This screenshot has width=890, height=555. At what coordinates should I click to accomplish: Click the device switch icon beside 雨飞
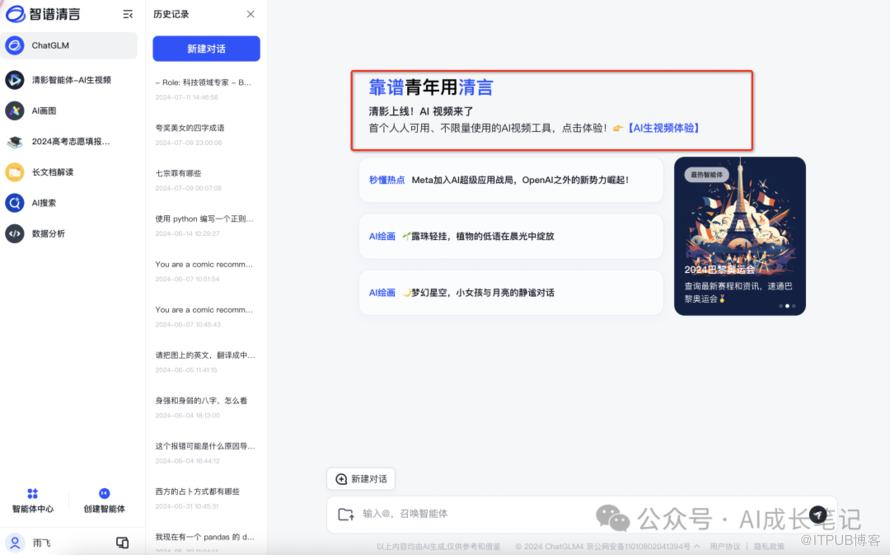click(122, 543)
